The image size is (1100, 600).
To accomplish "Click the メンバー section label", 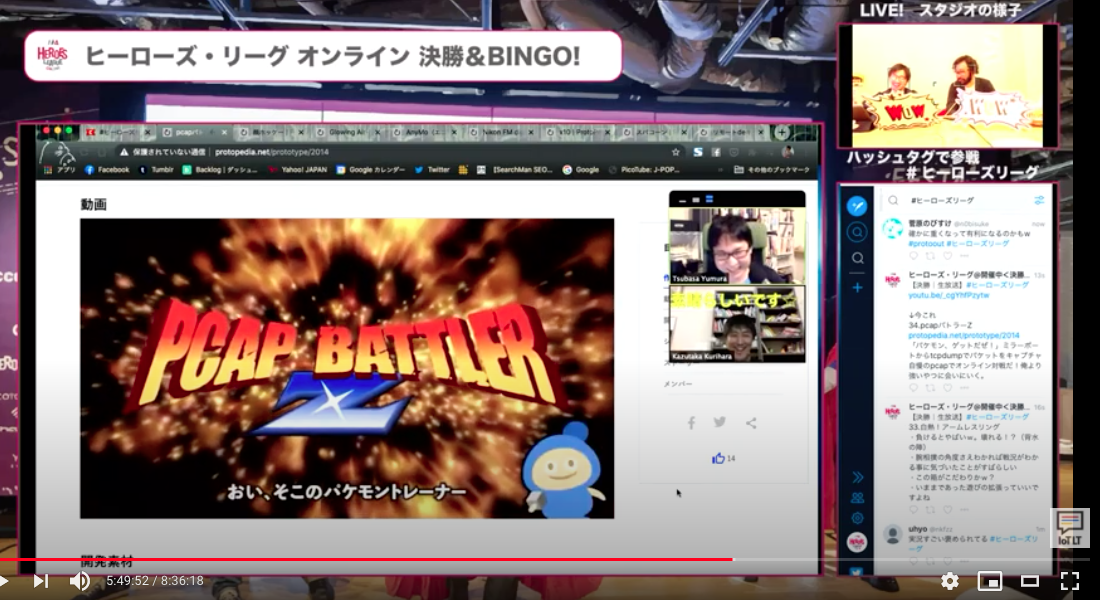I will [x=678, y=384].
